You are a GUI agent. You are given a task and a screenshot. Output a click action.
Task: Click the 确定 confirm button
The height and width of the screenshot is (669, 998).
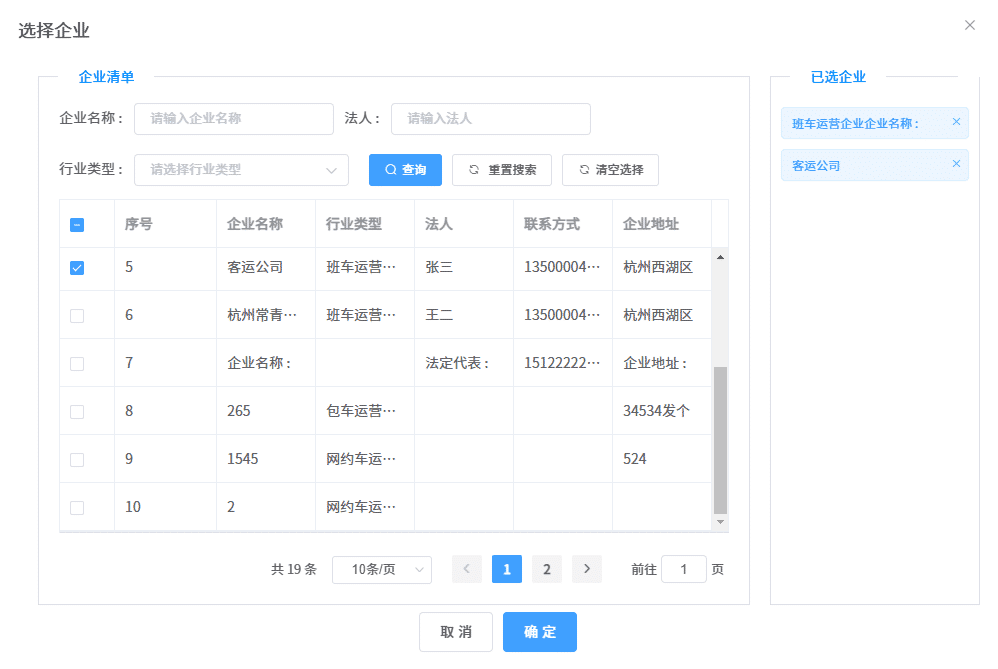(539, 631)
